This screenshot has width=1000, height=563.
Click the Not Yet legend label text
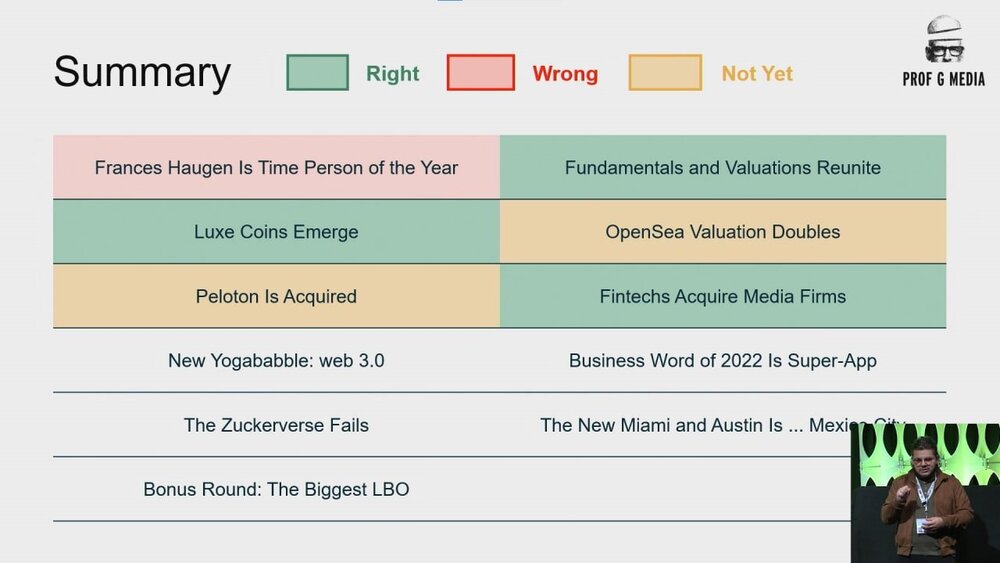pos(757,74)
